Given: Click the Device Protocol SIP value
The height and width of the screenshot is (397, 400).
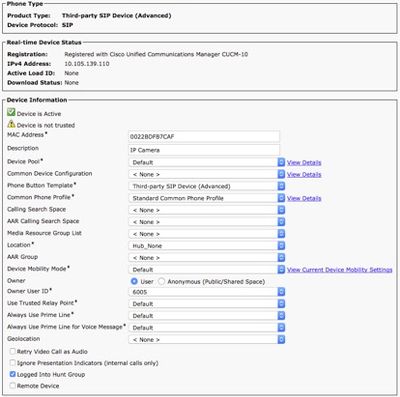Looking at the screenshot, I should 67,25.
